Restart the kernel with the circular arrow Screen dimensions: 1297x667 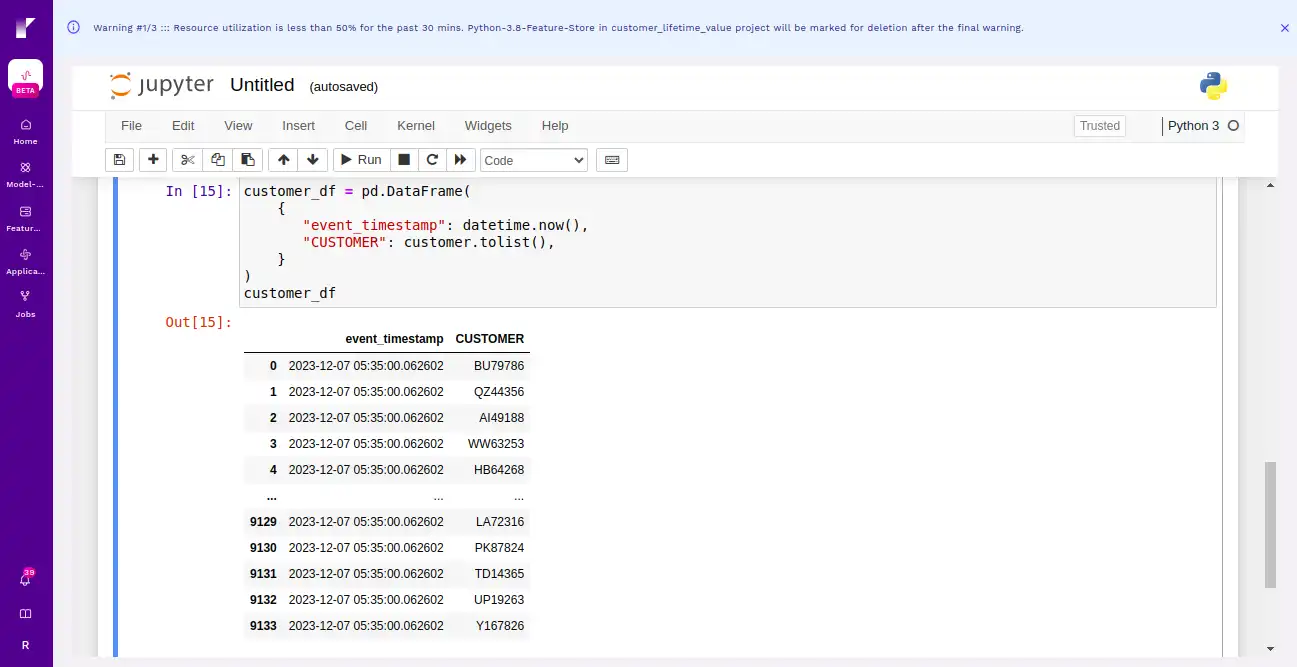tap(432, 160)
